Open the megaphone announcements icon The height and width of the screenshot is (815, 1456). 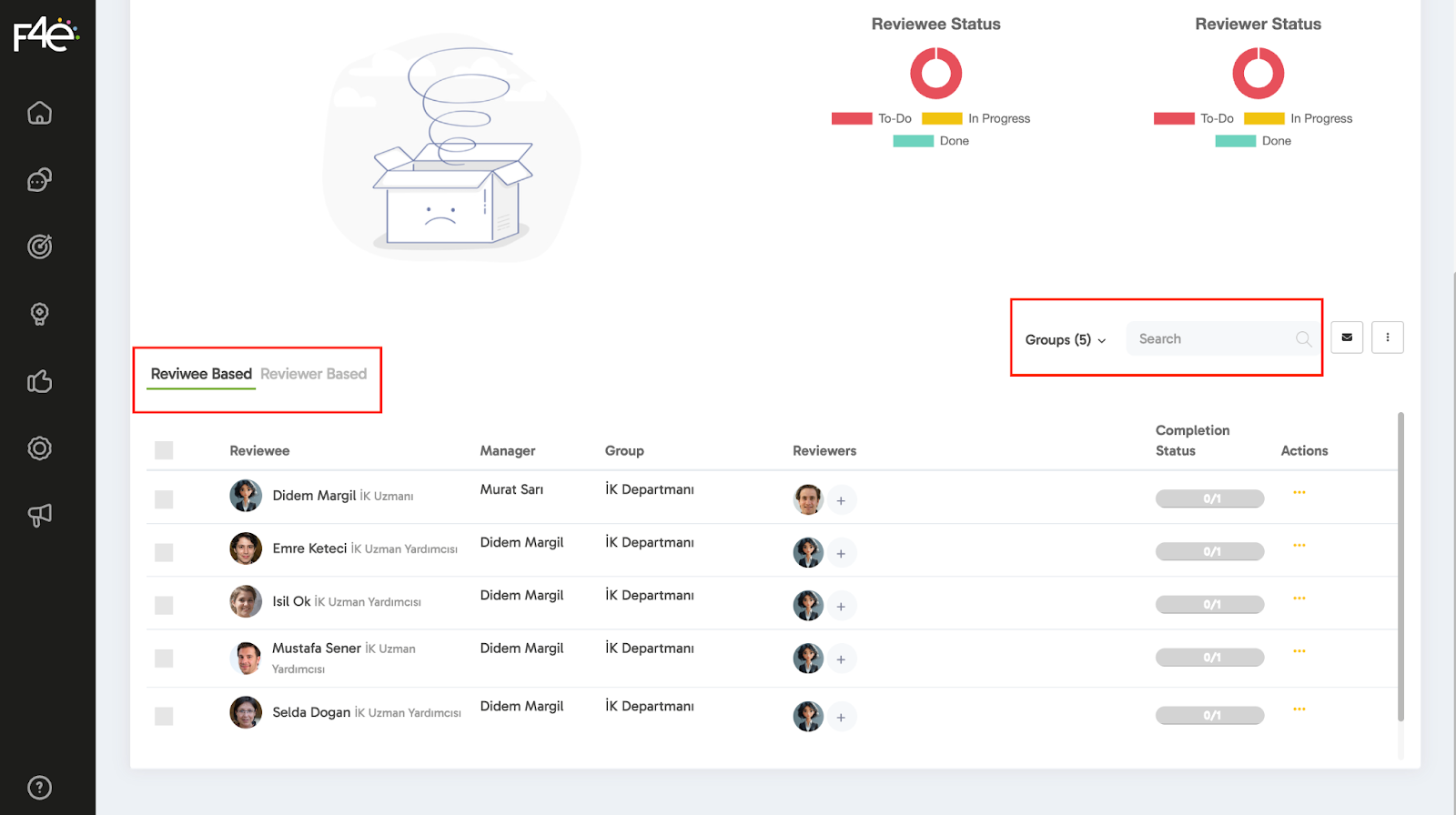point(39,515)
